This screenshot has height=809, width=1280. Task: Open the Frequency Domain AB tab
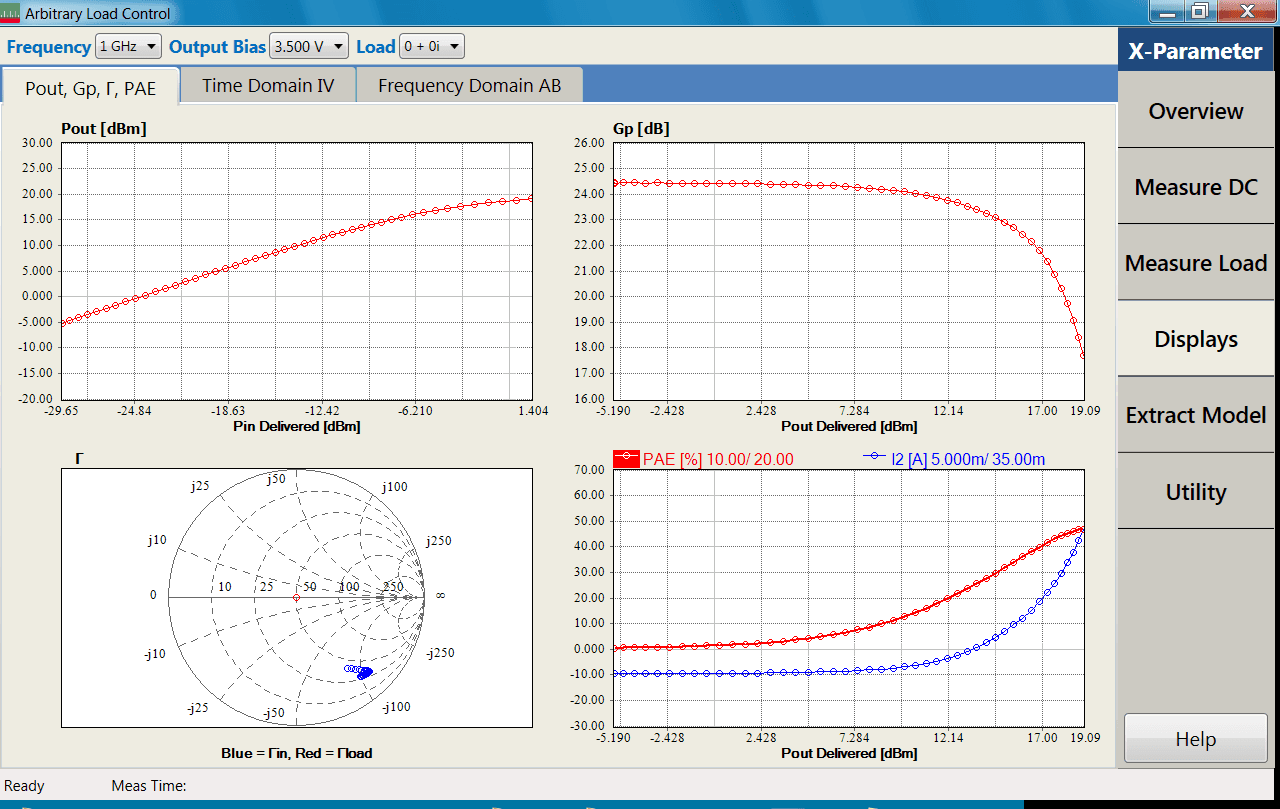click(x=469, y=85)
